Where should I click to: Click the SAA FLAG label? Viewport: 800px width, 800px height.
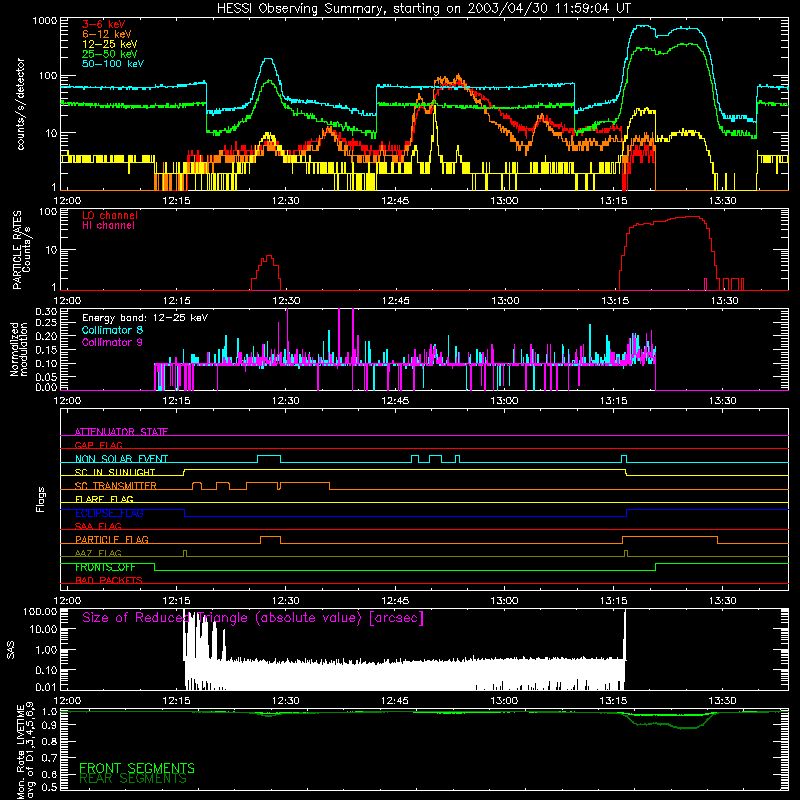pos(98,526)
